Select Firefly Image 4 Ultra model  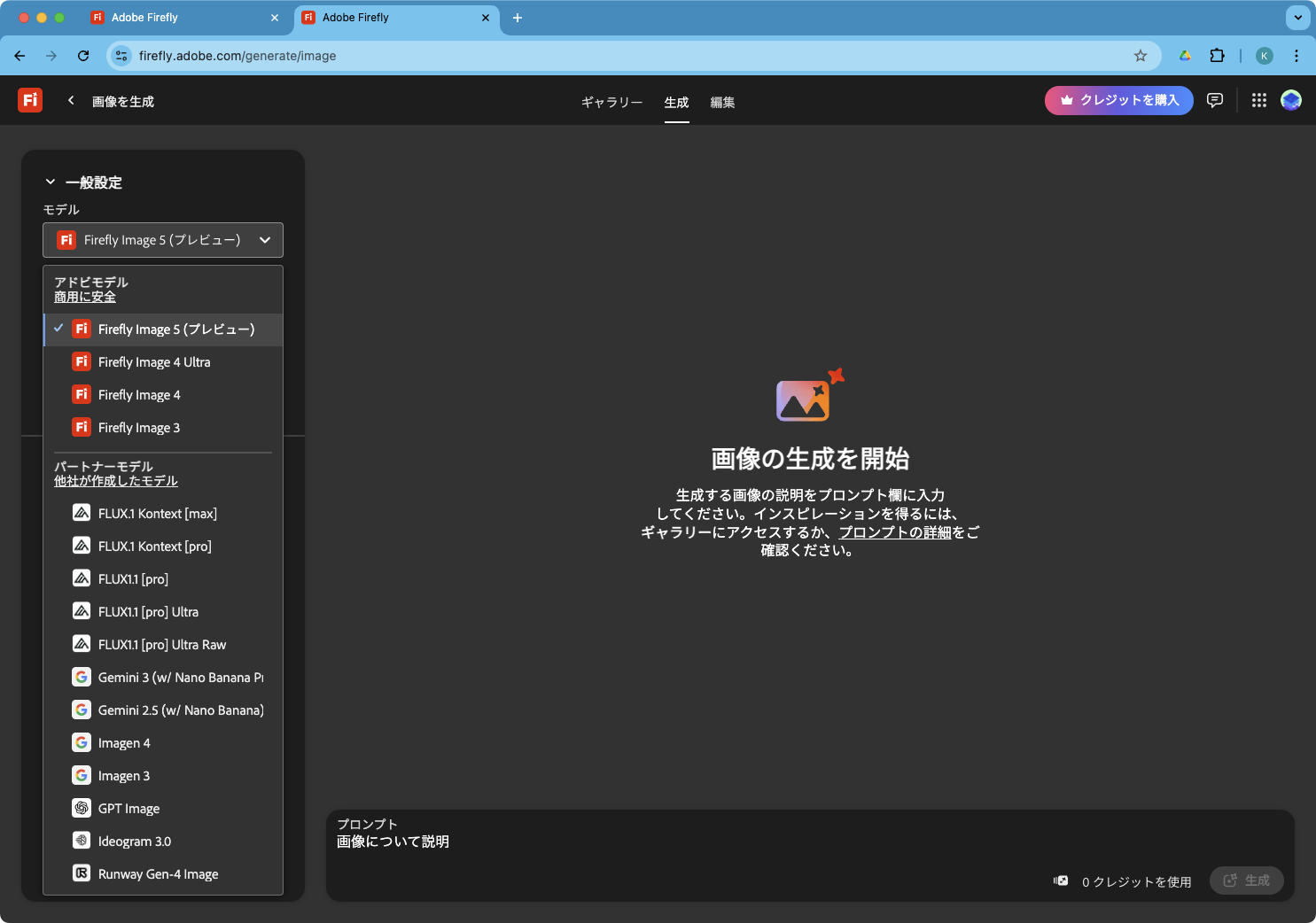[x=154, y=362]
